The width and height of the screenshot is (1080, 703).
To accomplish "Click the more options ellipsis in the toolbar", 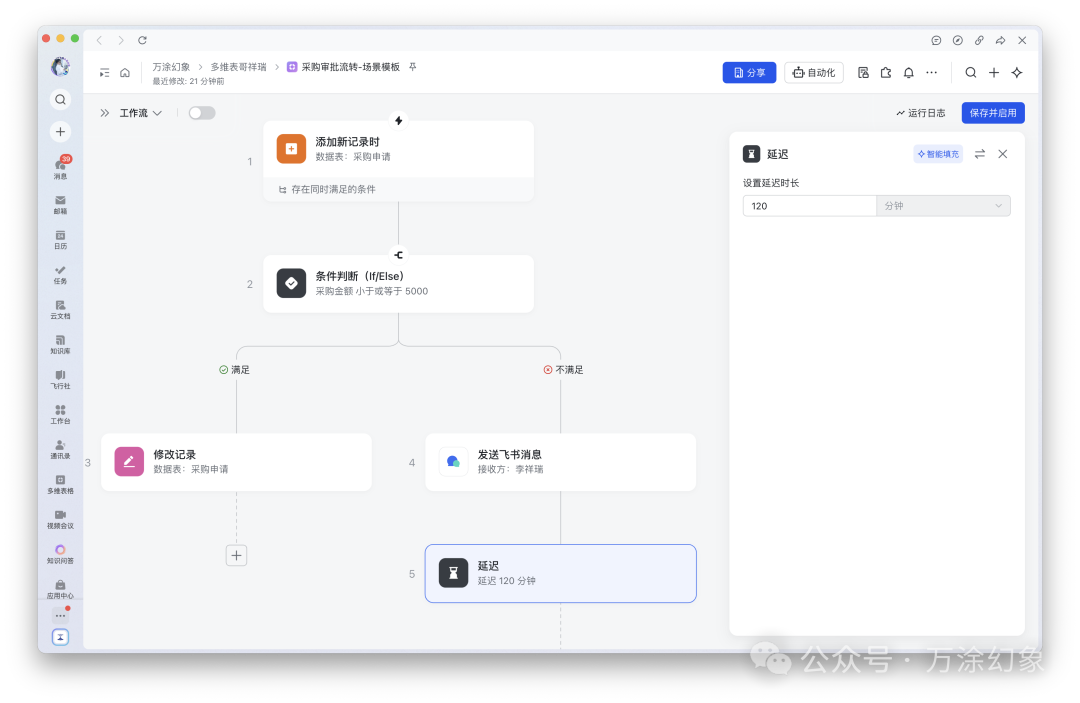I will (x=931, y=72).
